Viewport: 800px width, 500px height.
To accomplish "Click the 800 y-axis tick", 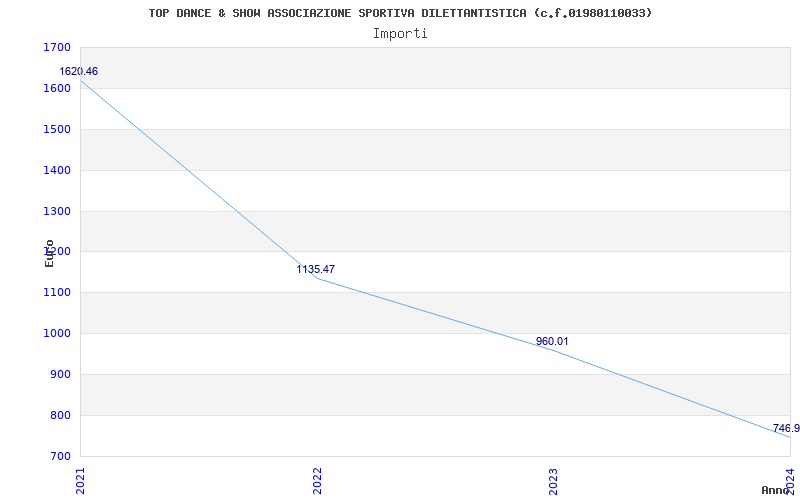I will (x=60, y=415).
